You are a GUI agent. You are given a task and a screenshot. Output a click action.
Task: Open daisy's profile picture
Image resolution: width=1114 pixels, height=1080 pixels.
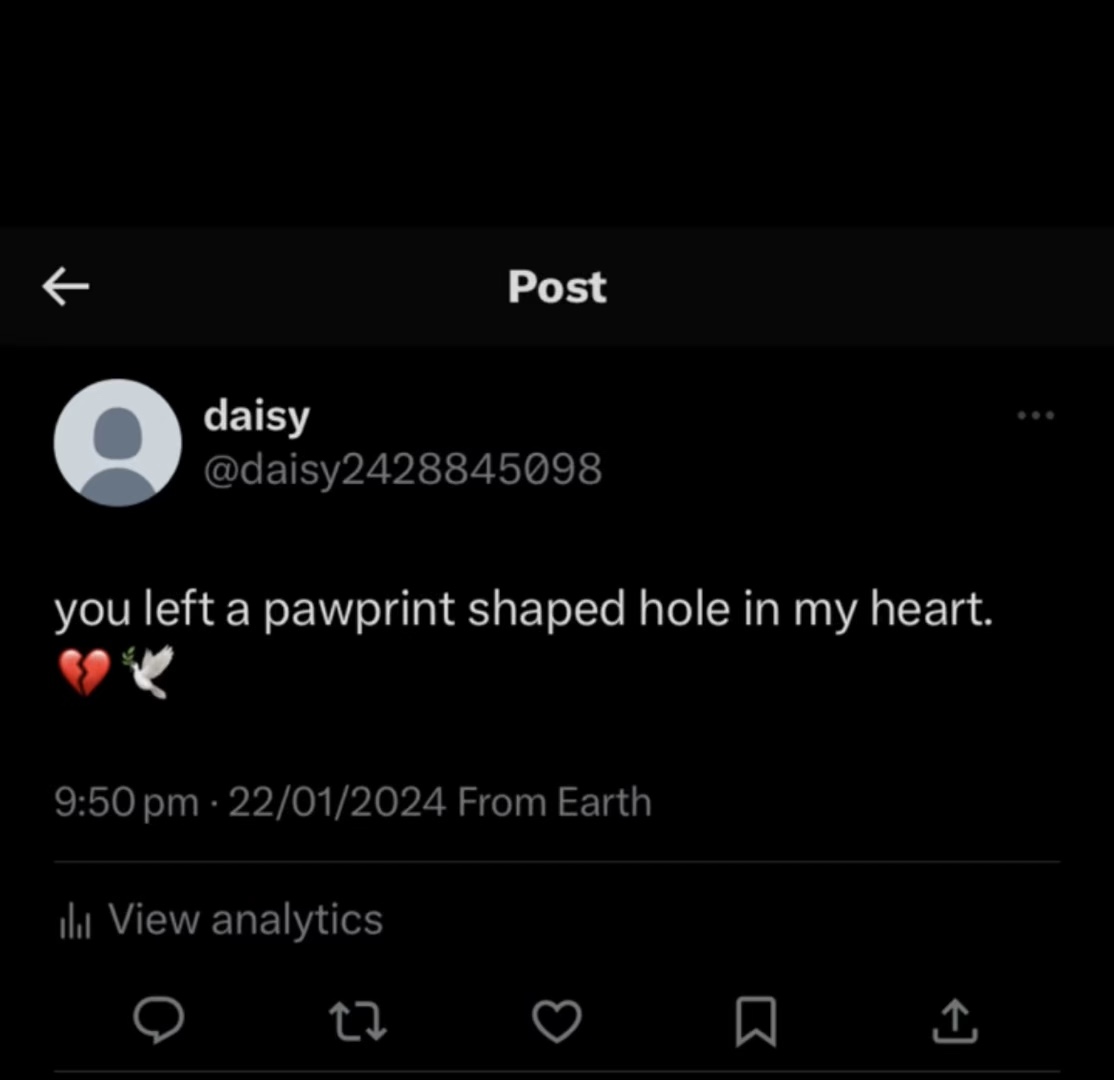tap(117, 442)
